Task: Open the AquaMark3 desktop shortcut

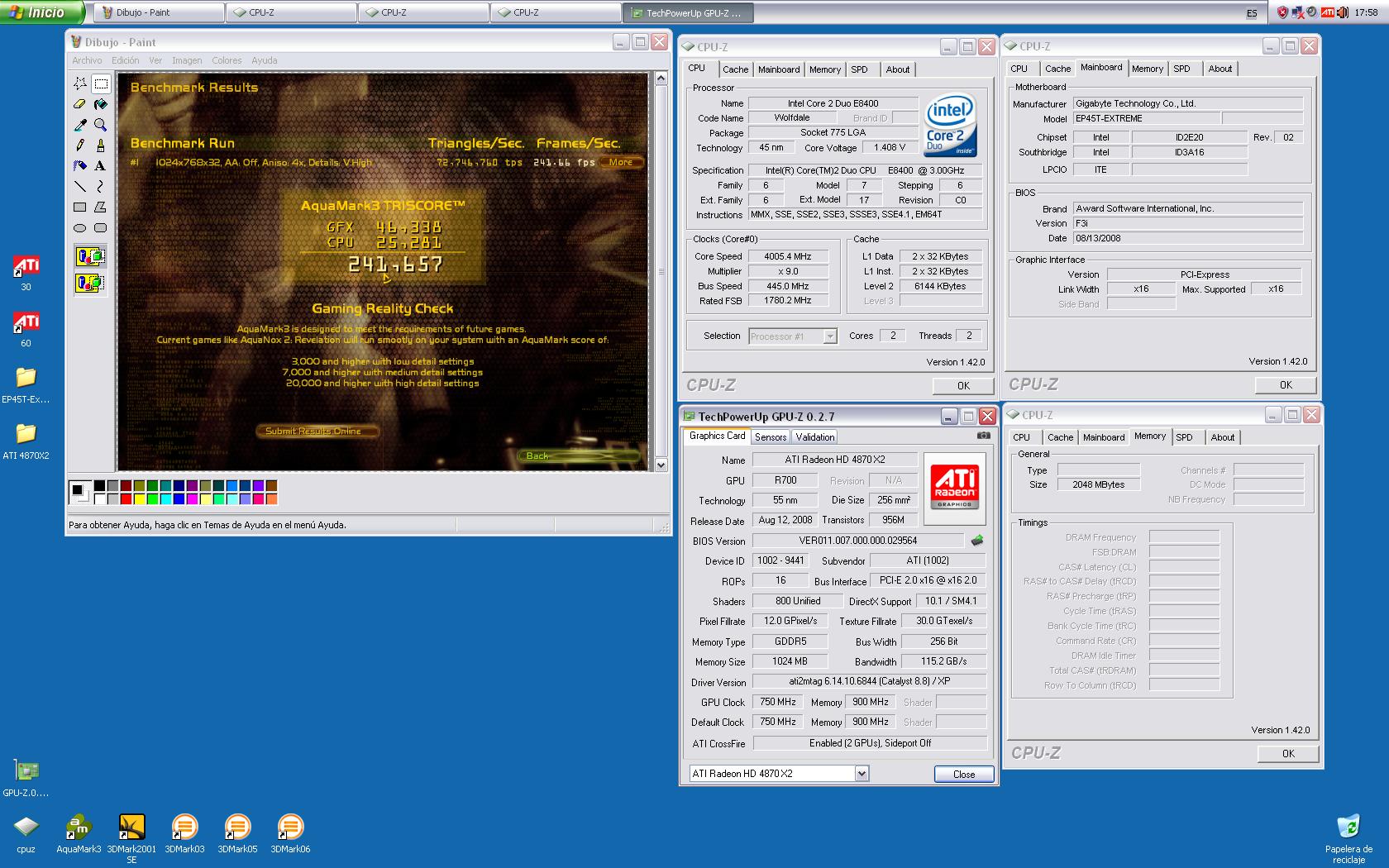Action: (79, 833)
